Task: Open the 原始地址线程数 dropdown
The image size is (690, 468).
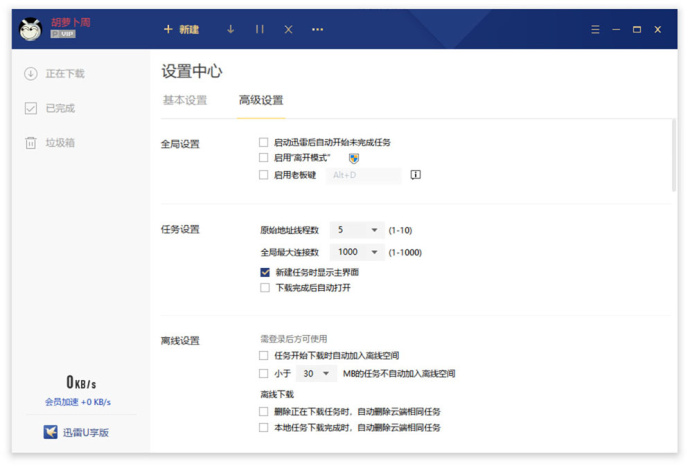Action: tap(357, 230)
